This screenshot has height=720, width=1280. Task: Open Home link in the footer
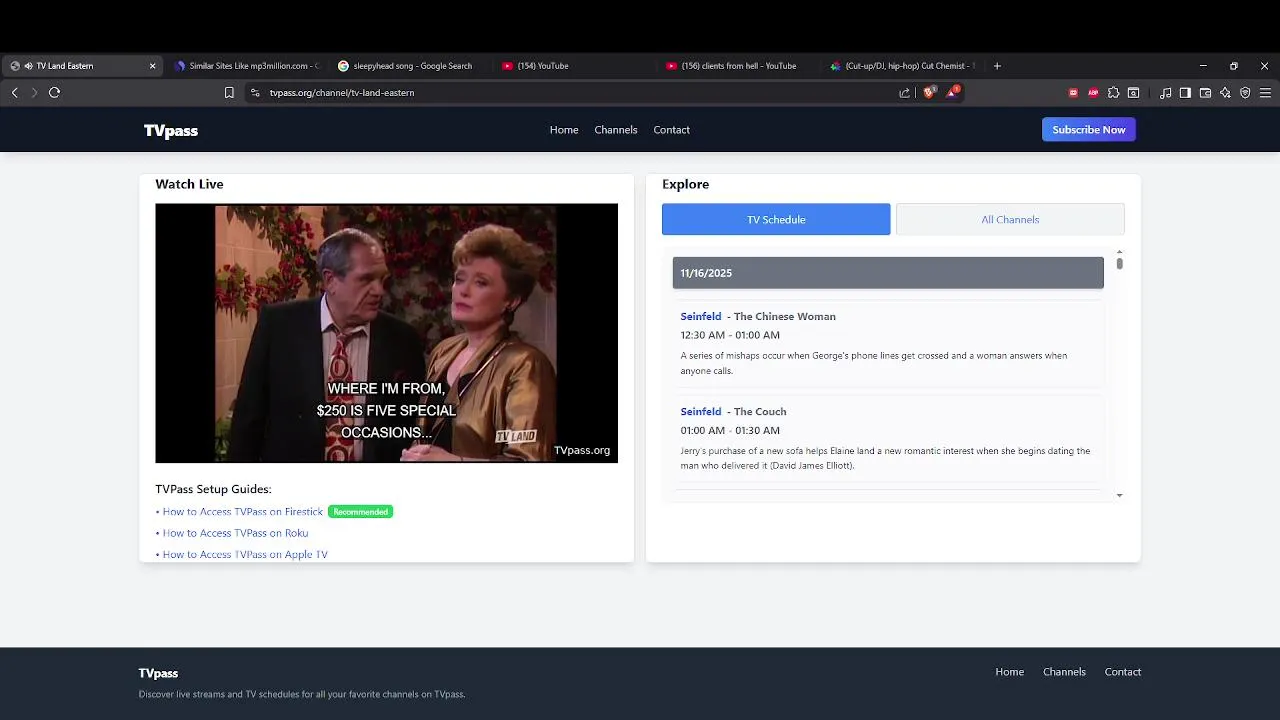1009,672
